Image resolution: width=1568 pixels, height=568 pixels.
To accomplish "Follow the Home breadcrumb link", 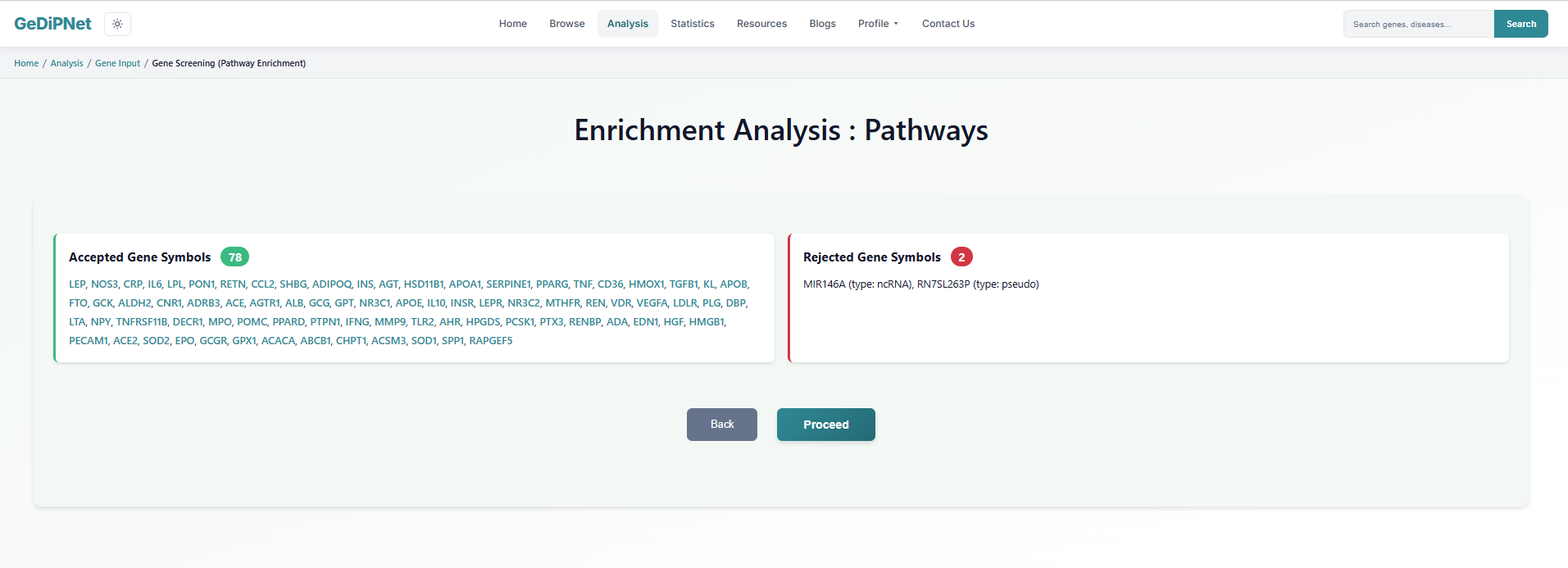I will click(26, 63).
